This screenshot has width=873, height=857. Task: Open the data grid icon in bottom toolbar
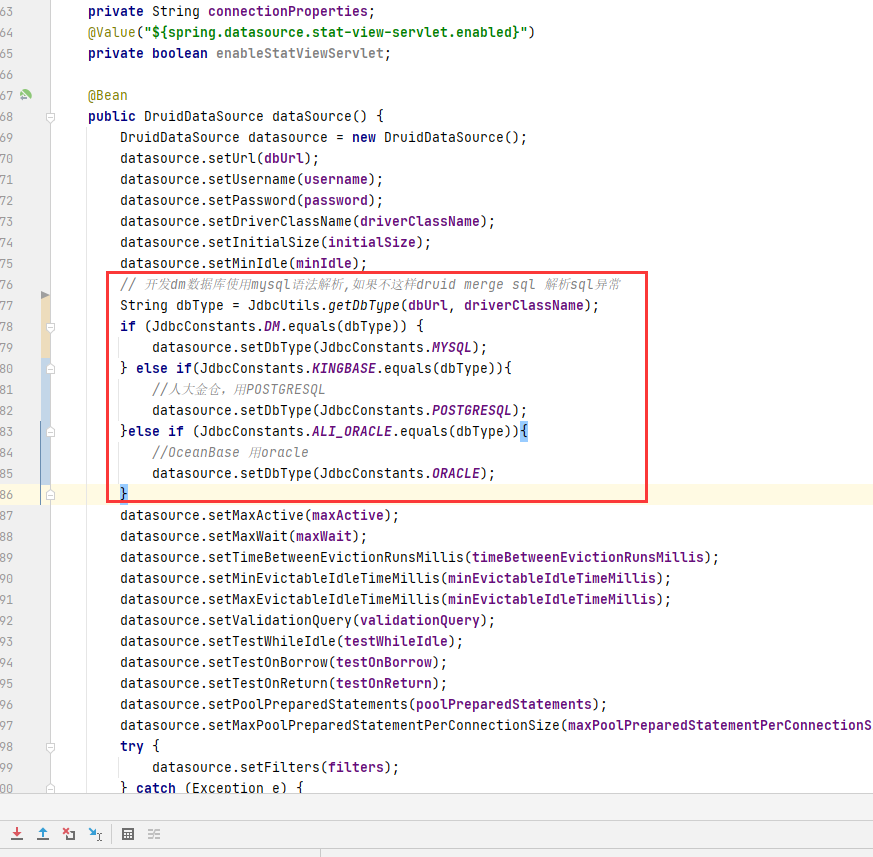(x=128, y=833)
